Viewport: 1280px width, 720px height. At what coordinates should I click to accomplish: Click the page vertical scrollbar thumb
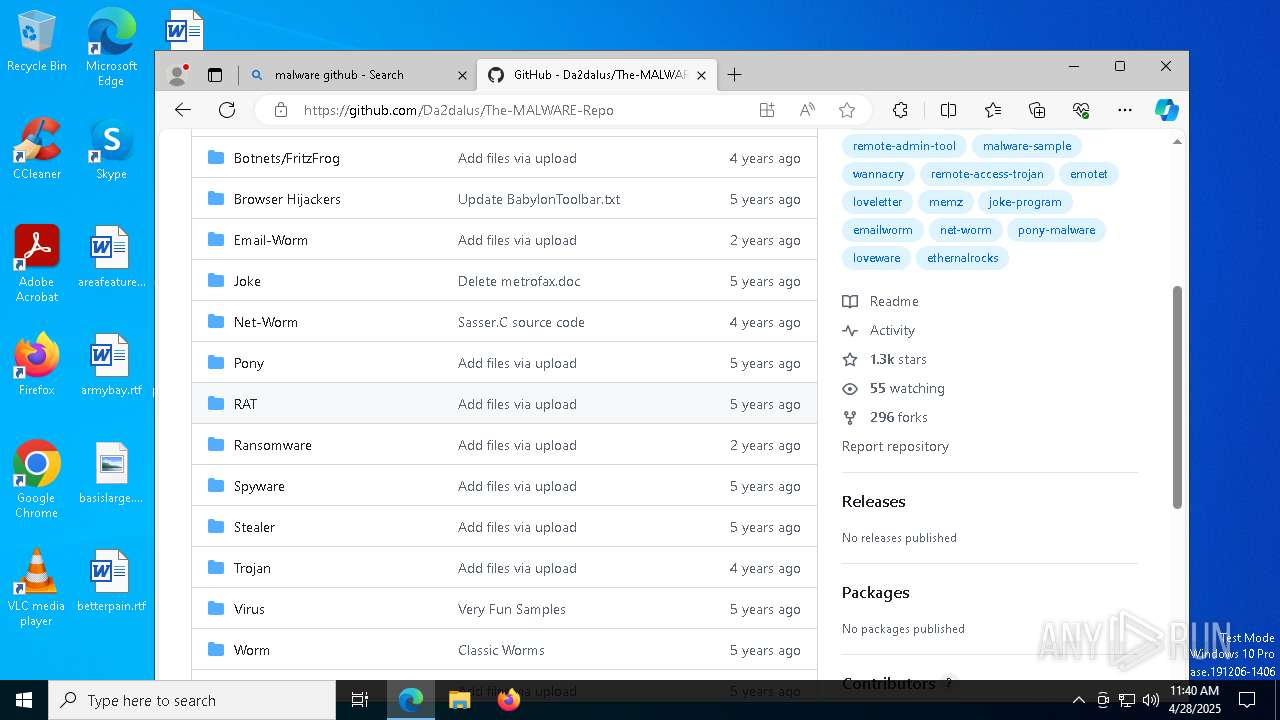(1177, 397)
